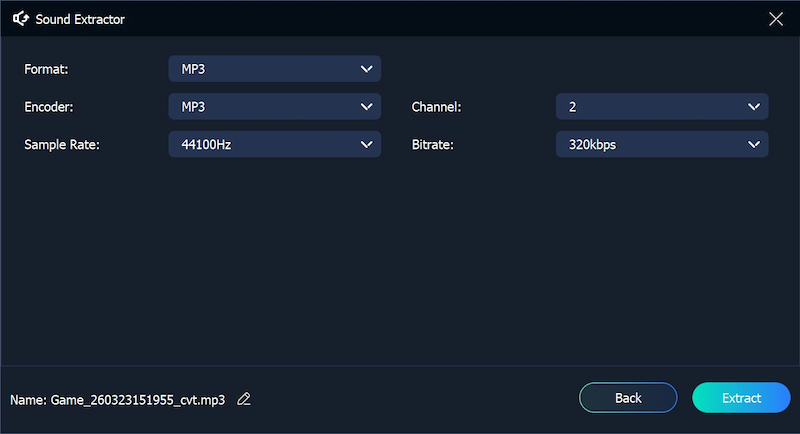Click the Sound Extractor logo icon
This screenshot has height=434, width=800.
pyautogui.click(x=19, y=19)
